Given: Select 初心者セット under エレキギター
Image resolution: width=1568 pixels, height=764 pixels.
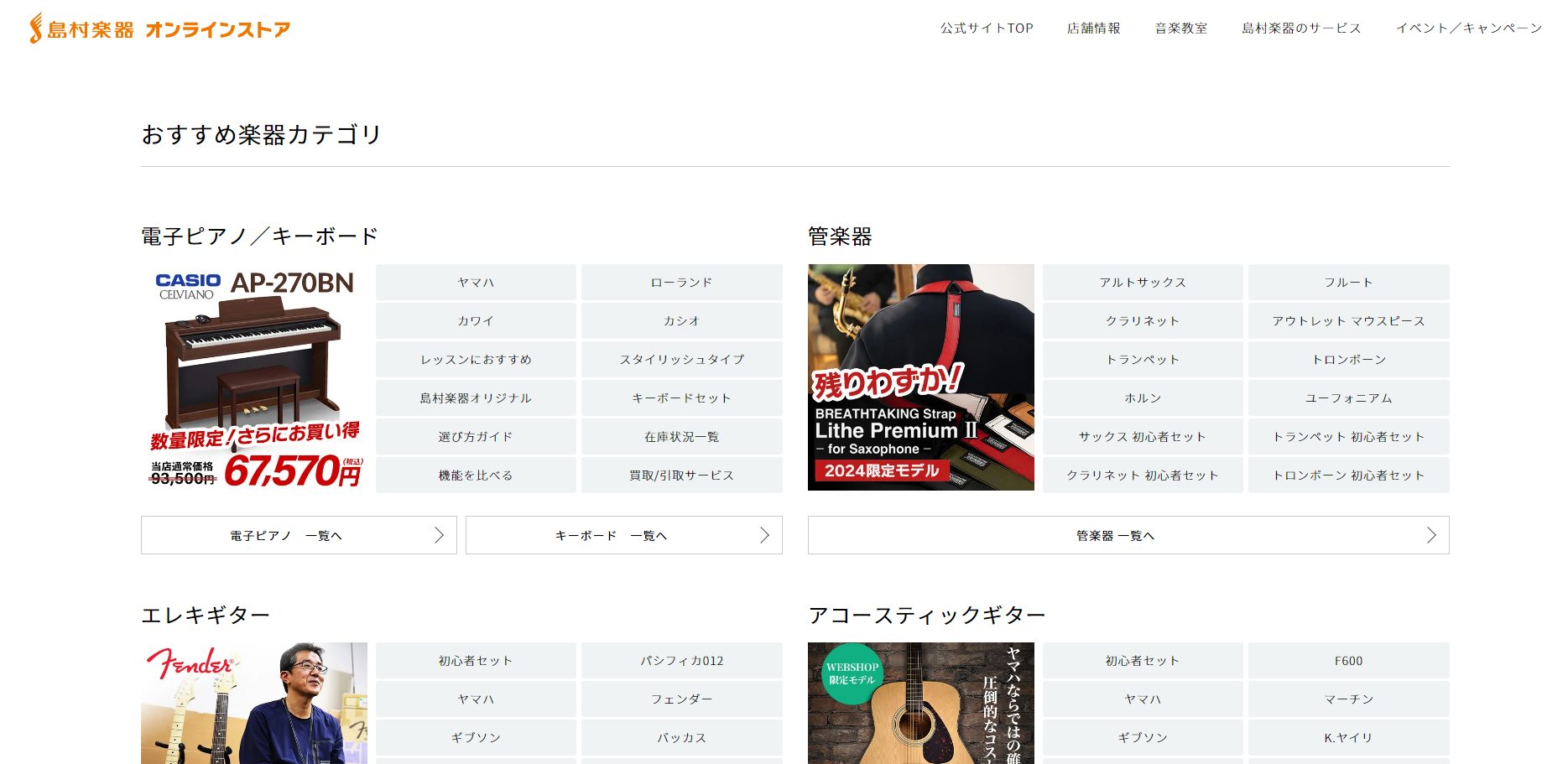Looking at the screenshot, I should (x=476, y=661).
